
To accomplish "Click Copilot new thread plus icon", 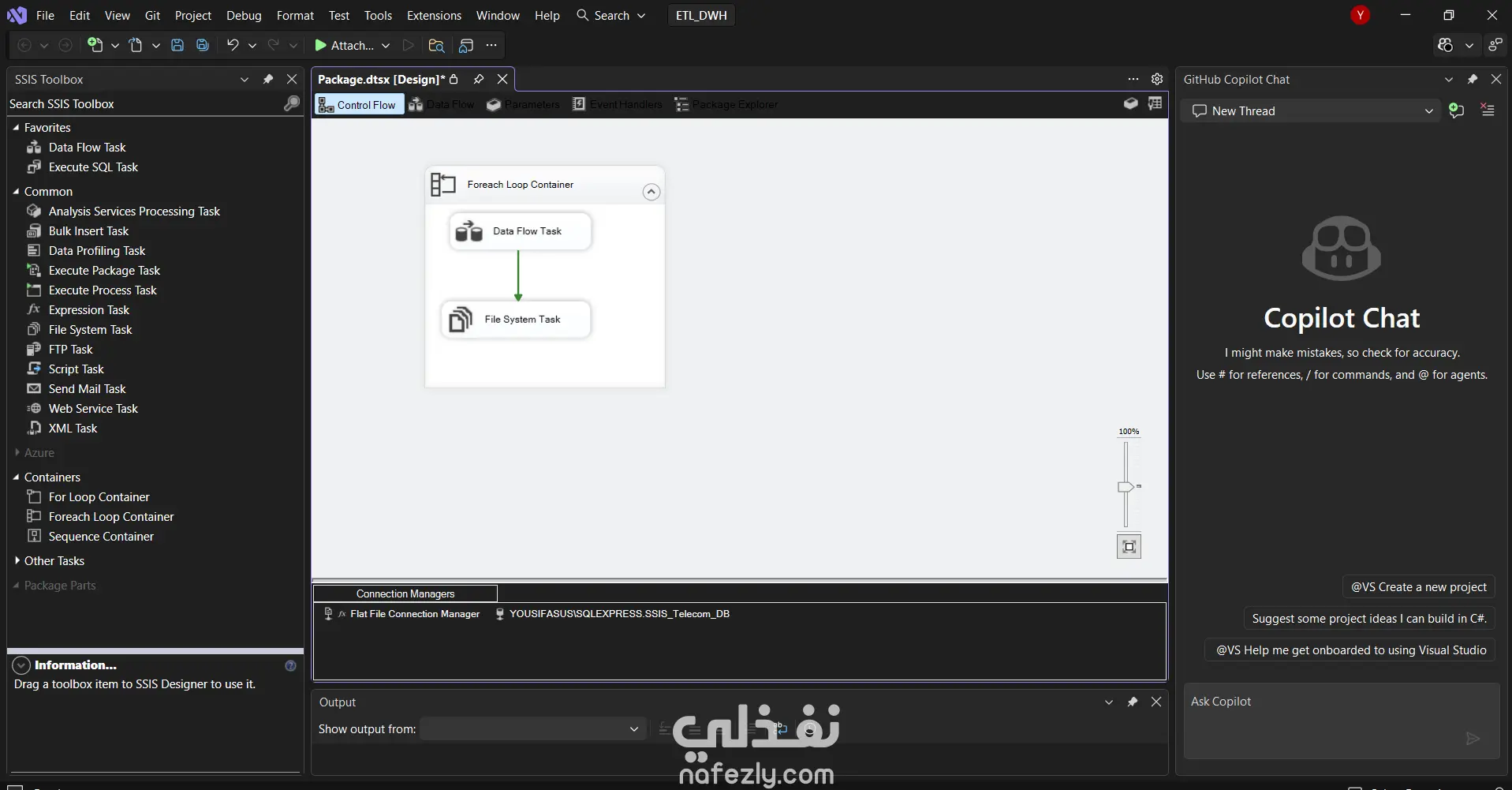I will (1456, 110).
